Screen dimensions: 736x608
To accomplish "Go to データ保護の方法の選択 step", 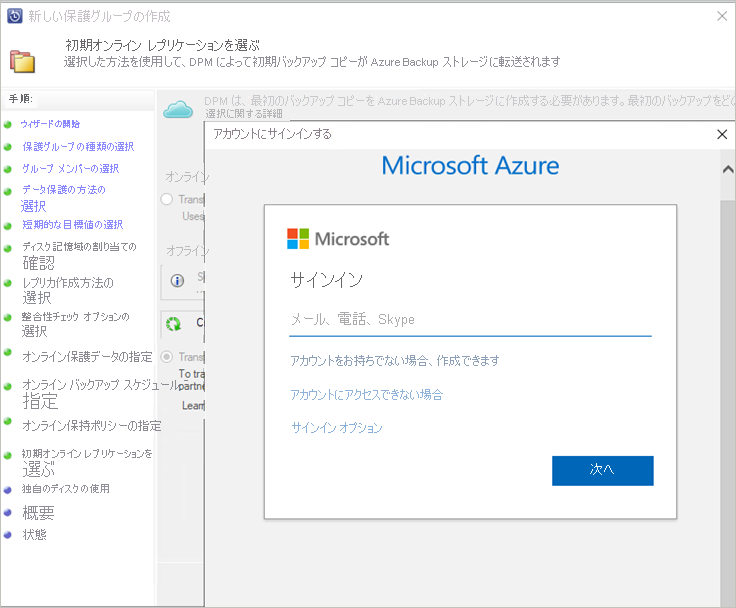I will point(63,198).
